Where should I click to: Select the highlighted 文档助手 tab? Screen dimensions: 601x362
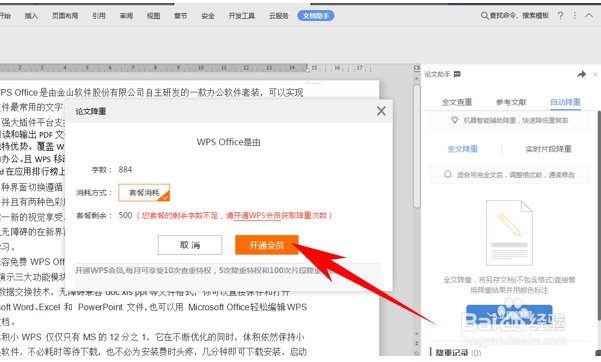pyautogui.click(x=316, y=16)
